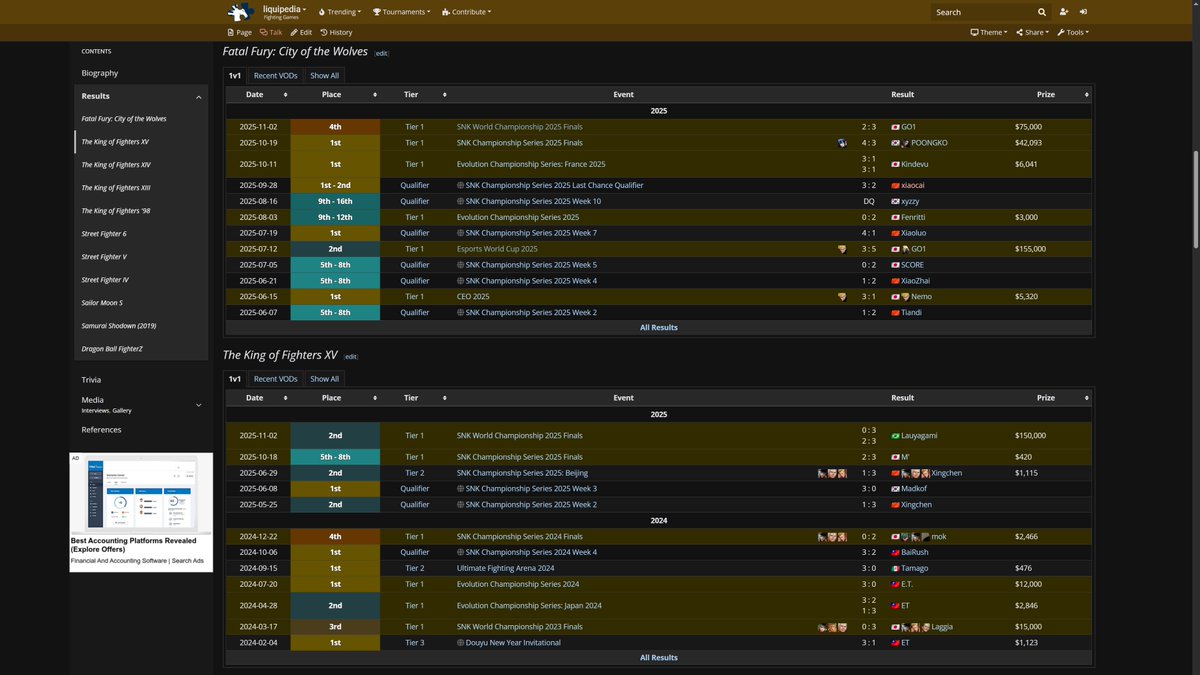The width and height of the screenshot is (1200, 675).
Task: Open the page History tab
Action: [335, 32]
